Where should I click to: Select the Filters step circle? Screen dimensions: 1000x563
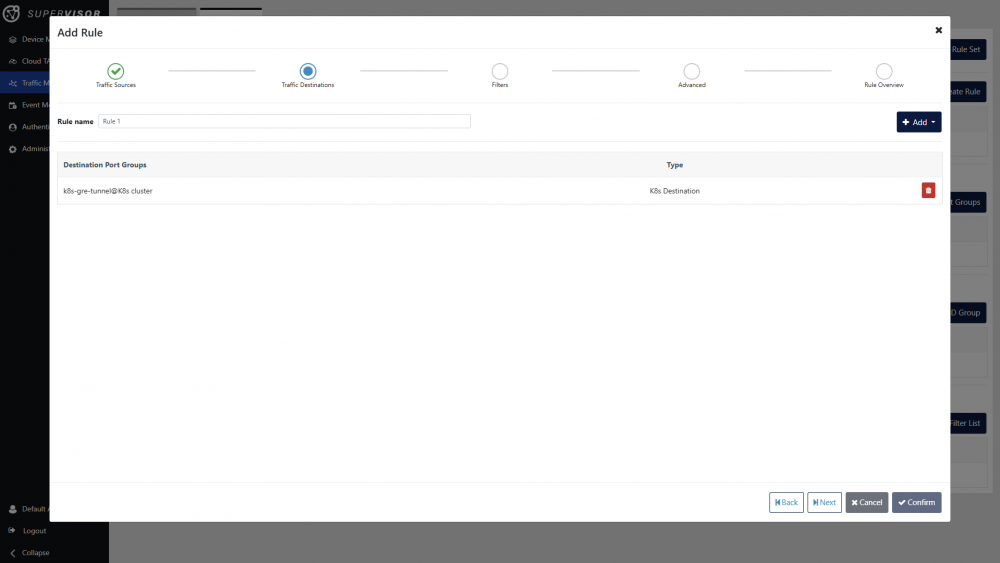(500, 71)
